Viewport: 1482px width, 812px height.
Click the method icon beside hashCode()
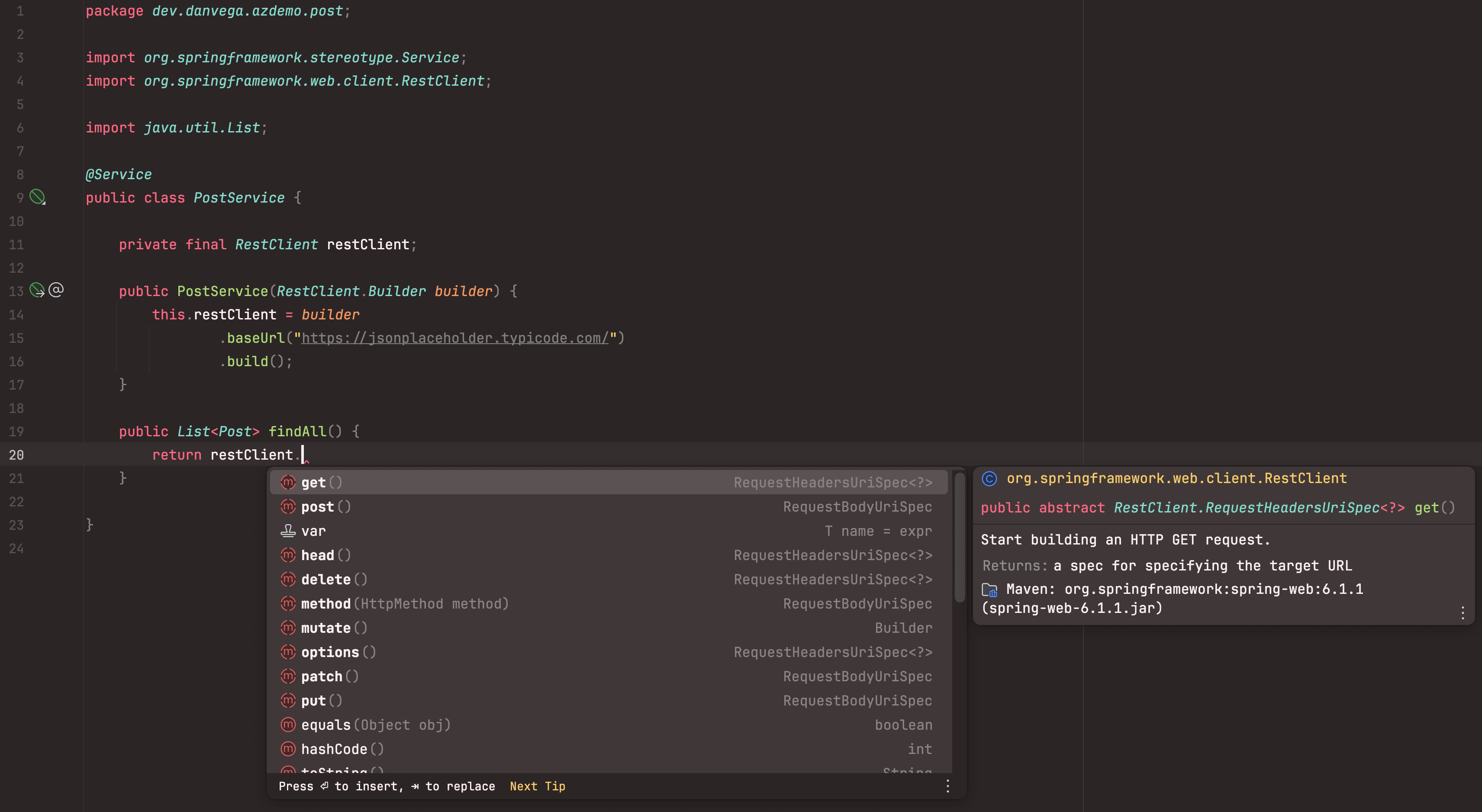pyautogui.click(x=288, y=748)
